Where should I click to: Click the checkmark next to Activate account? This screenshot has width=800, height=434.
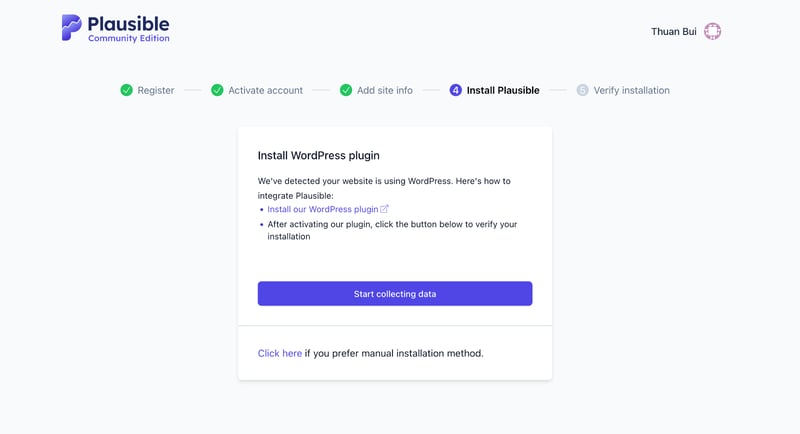[217, 90]
